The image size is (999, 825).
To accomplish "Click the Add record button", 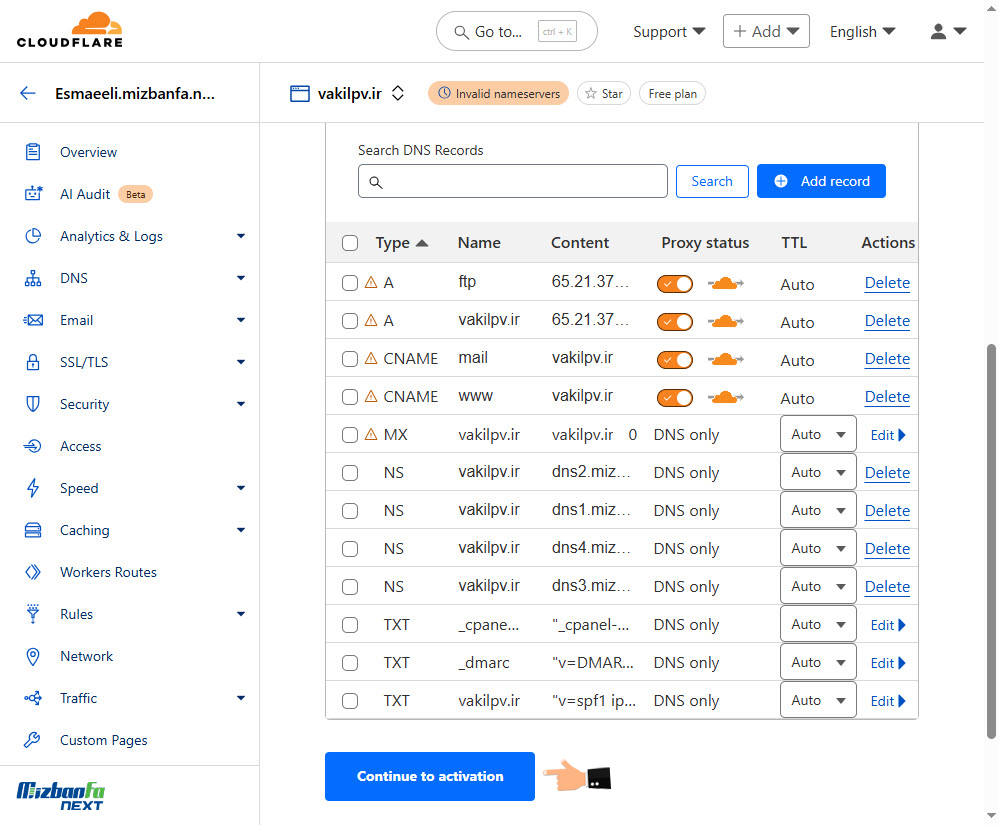I will (x=821, y=181).
